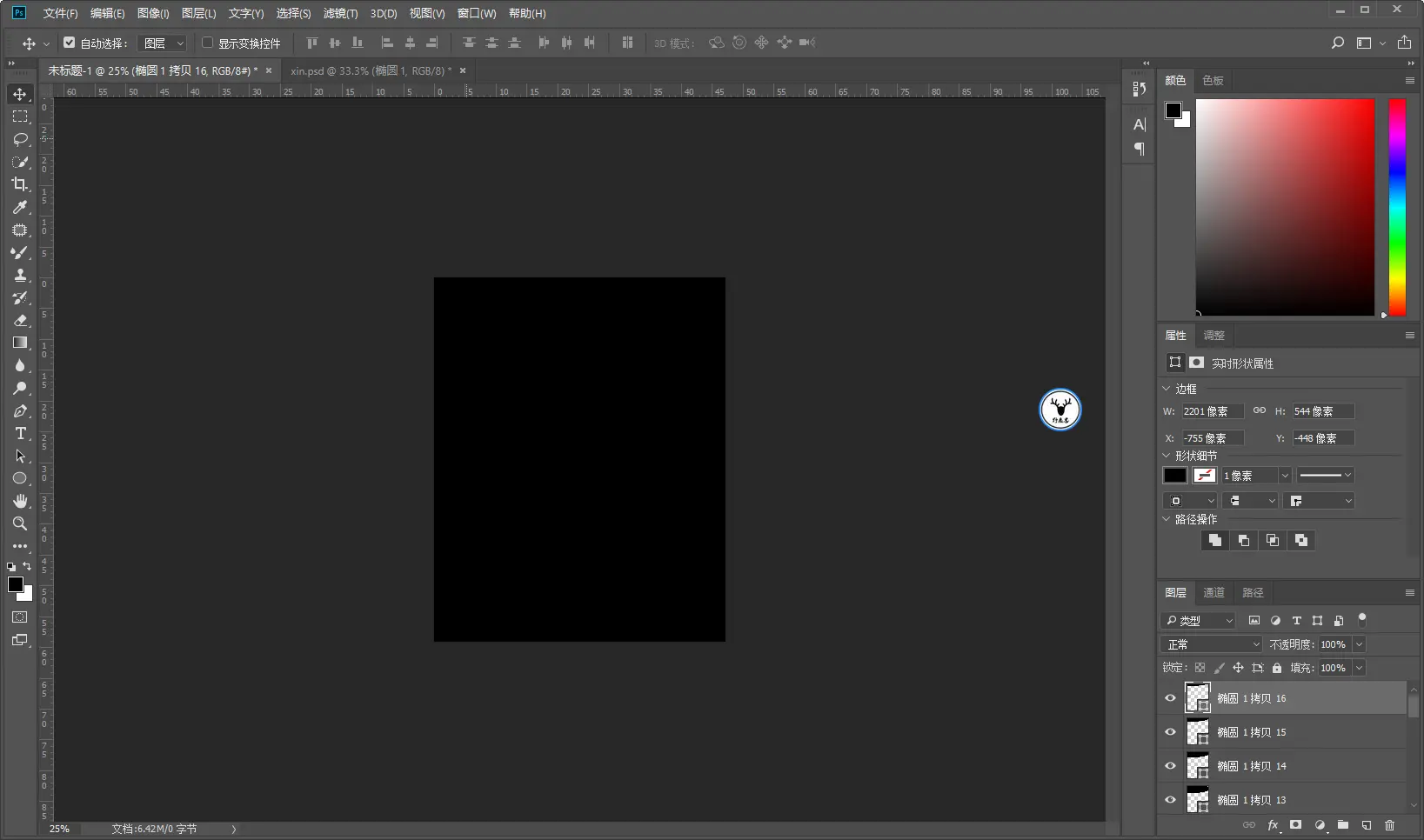The height and width of the screenshot is (840, 1424).
Task: Click the share icon at top right
Action: pyautogui.click(x=1404, y=43)
